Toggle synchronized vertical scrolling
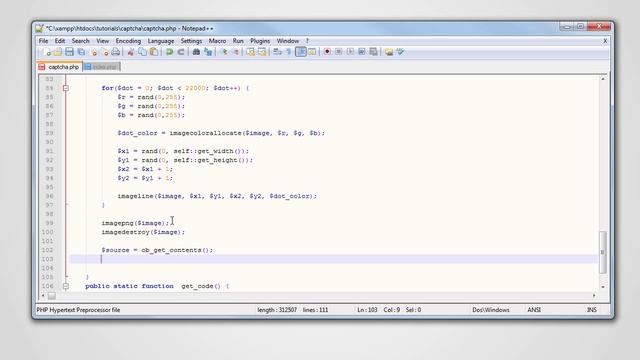This screenshot has height=360, width=640. pyautogui.click(x=251, y=52)
